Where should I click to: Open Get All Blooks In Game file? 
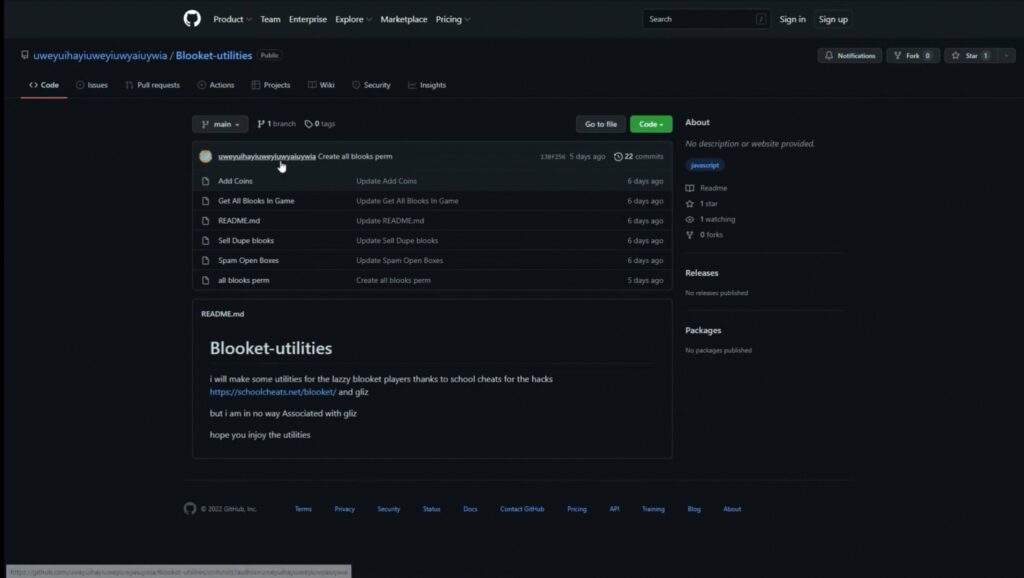(256, 201)
